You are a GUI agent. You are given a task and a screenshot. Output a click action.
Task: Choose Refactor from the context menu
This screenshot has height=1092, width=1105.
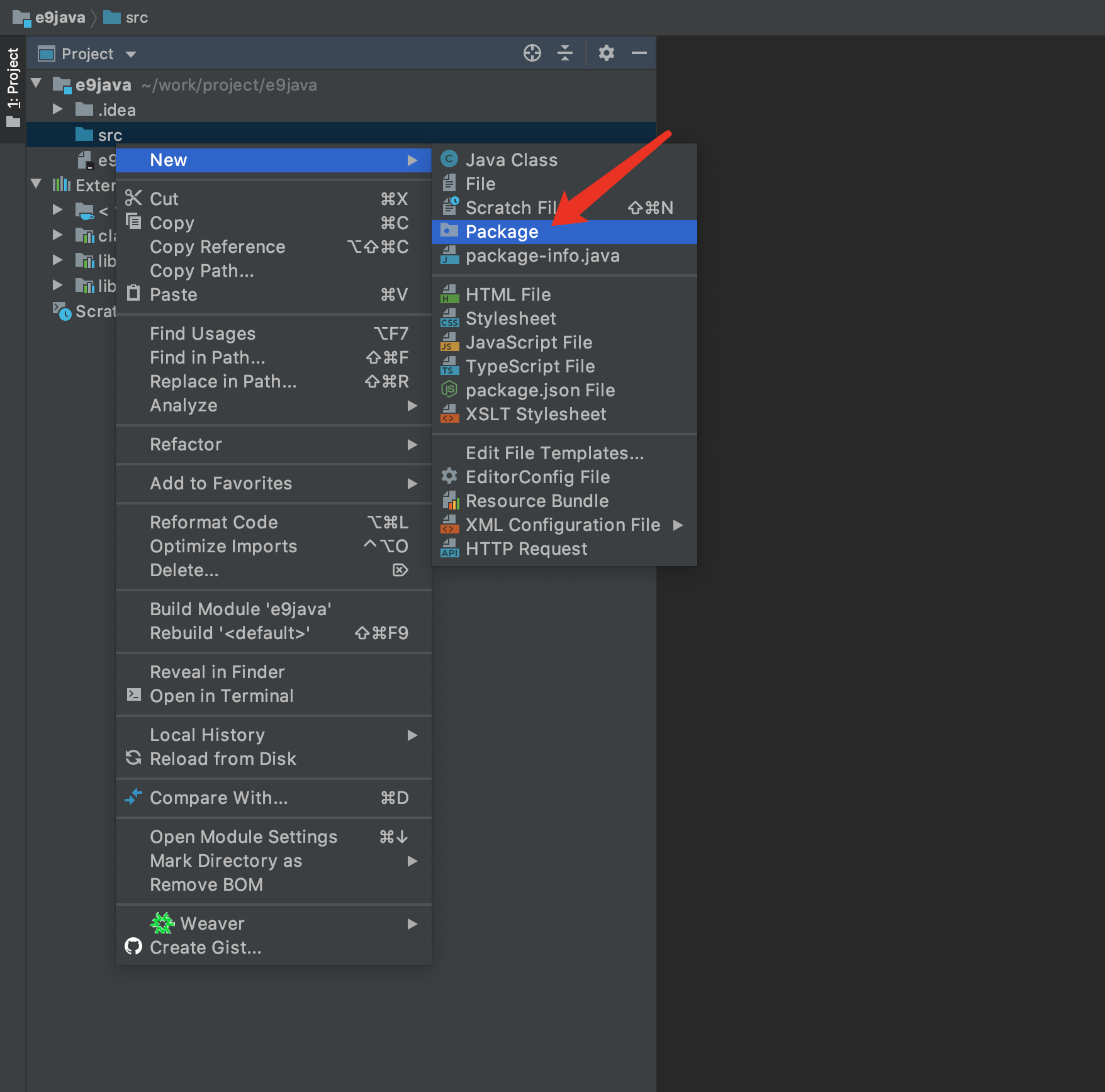click(x=186, y=445)
